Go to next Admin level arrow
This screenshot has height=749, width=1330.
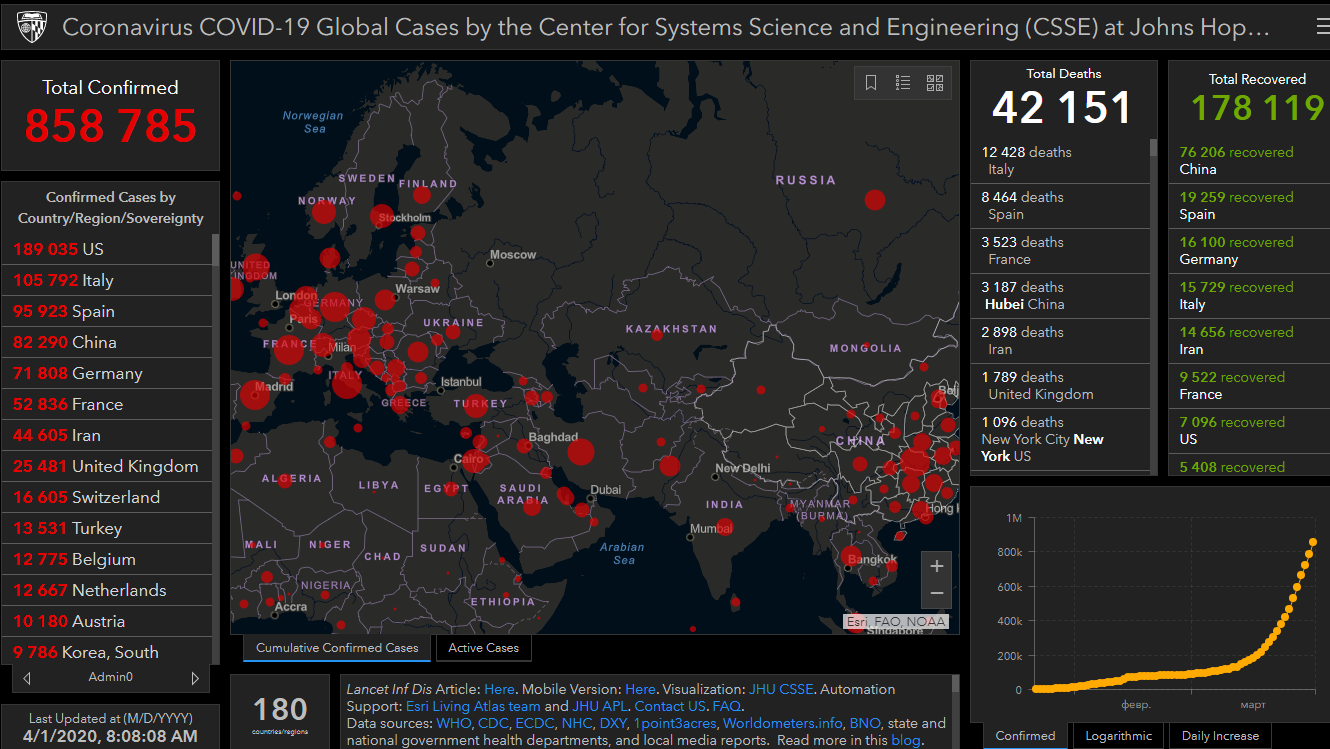[195, 678]
